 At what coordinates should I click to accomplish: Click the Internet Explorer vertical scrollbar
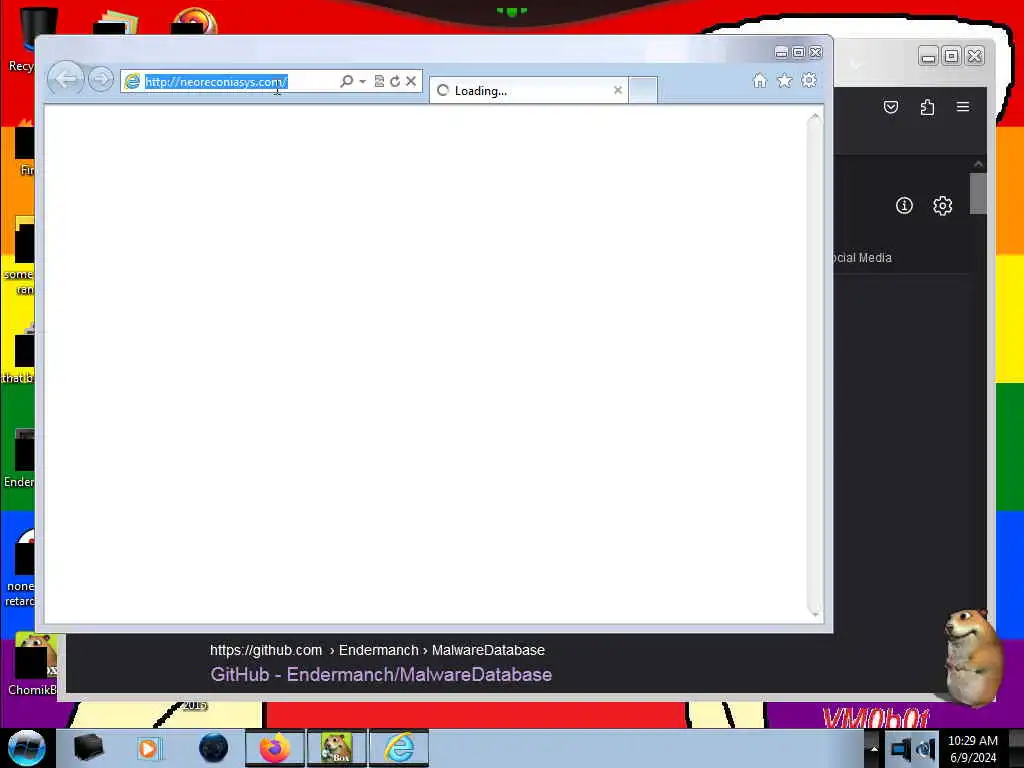point(814,364)
